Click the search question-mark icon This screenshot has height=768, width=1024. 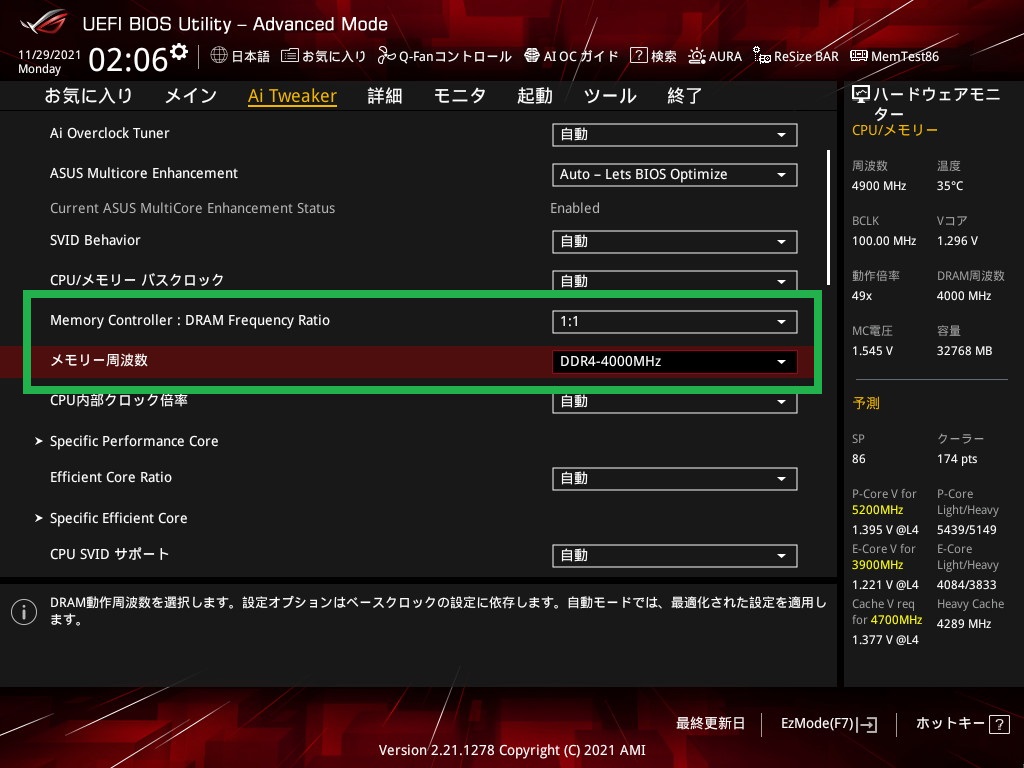[638, 56]
